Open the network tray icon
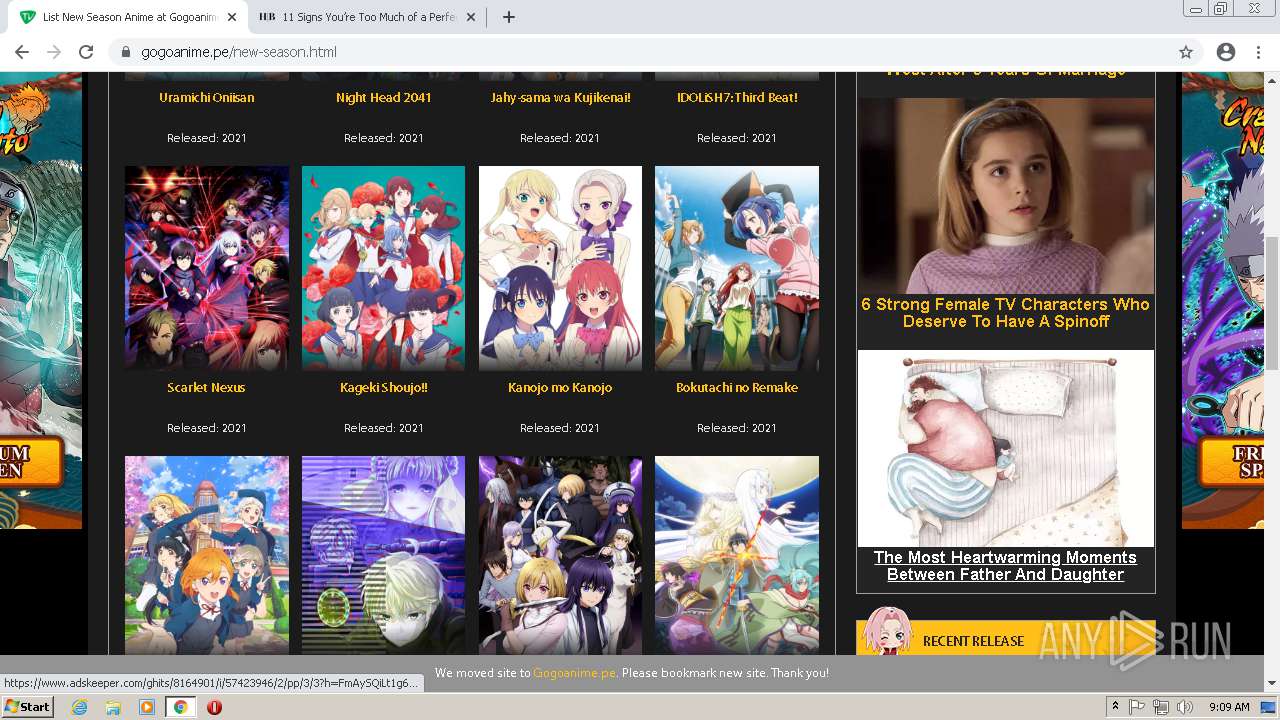The height and width of the screenshot is (720, 1280). (x=1161, y=707)
